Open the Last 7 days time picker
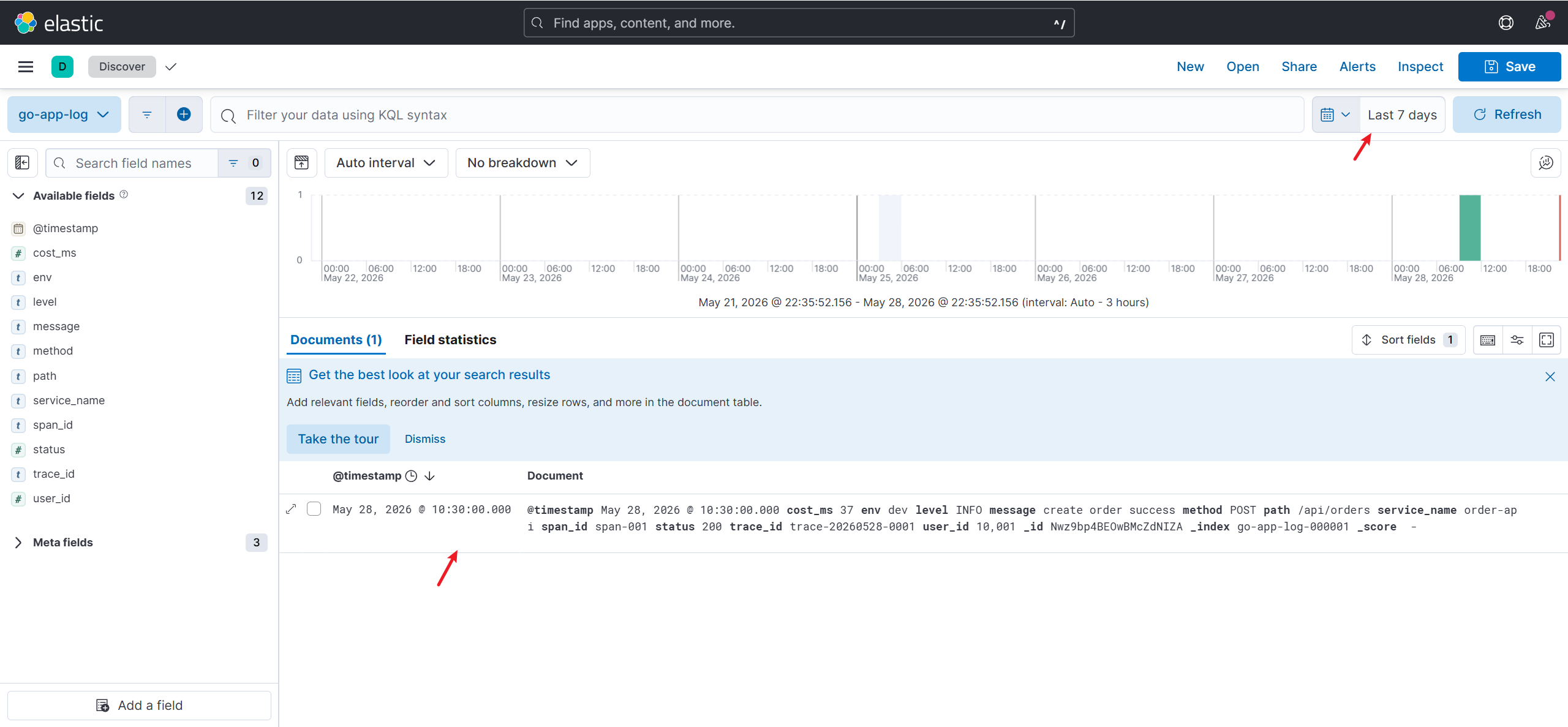 pyautogui.click(x=1403, y=115)
